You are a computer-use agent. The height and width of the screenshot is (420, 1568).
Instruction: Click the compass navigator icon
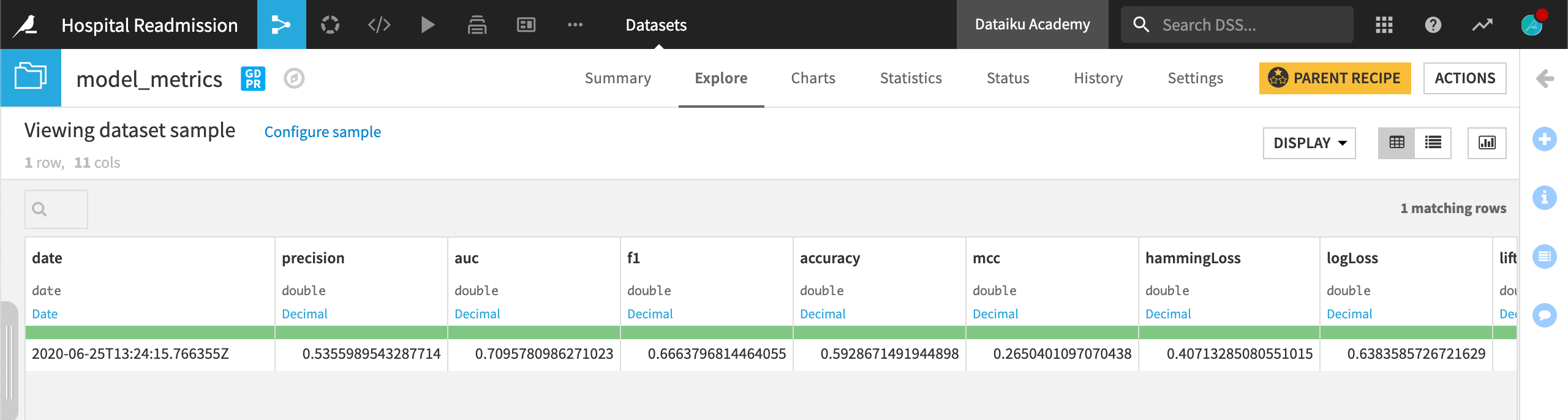[x=294, y=78]
